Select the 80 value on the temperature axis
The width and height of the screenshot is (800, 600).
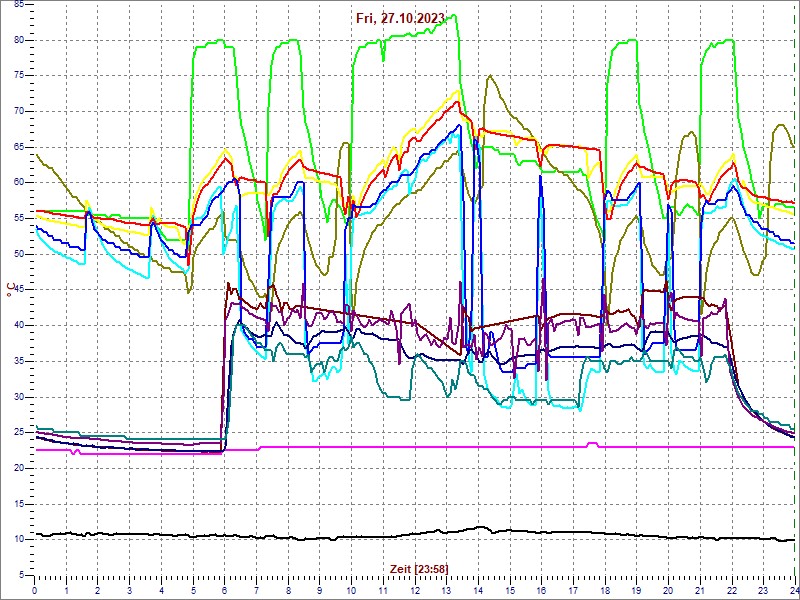[19, 40]
